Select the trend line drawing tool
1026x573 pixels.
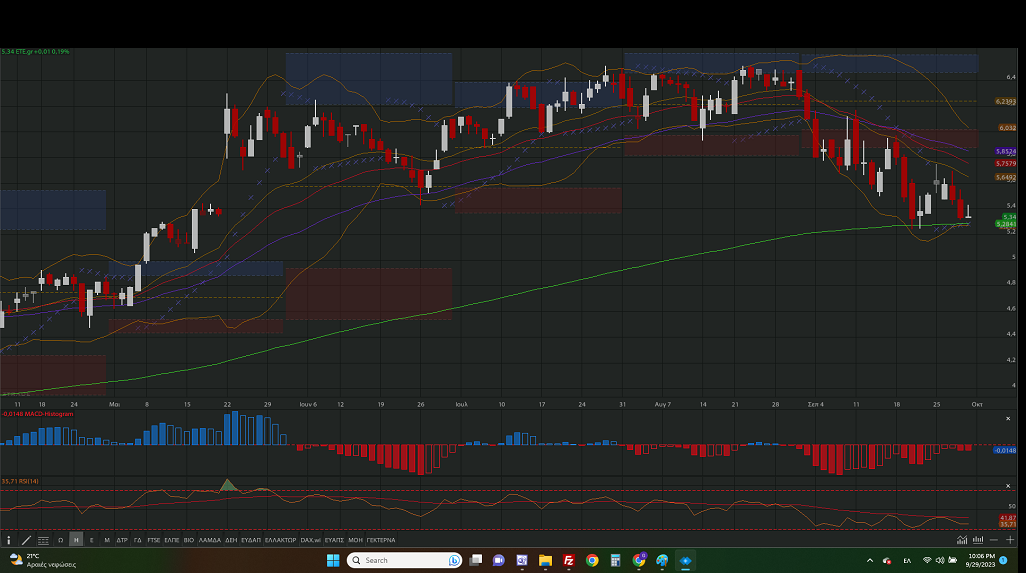(26, 540)
